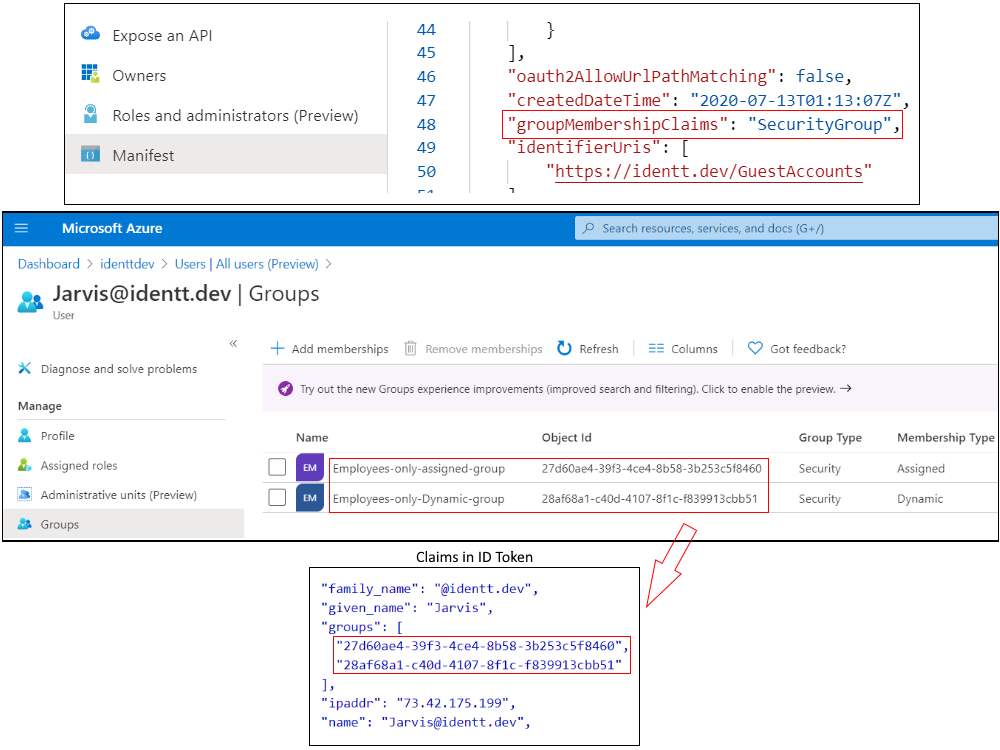This screenshot has height=750, width=1000.
Task: Click the arrow at end of preview banner
Action: pos(846,388)
